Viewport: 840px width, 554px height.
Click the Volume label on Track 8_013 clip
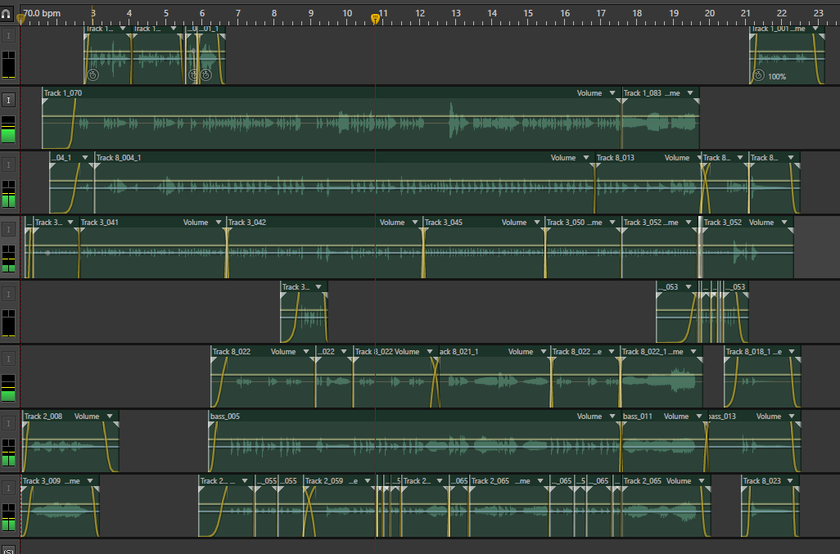click(677, 158)
